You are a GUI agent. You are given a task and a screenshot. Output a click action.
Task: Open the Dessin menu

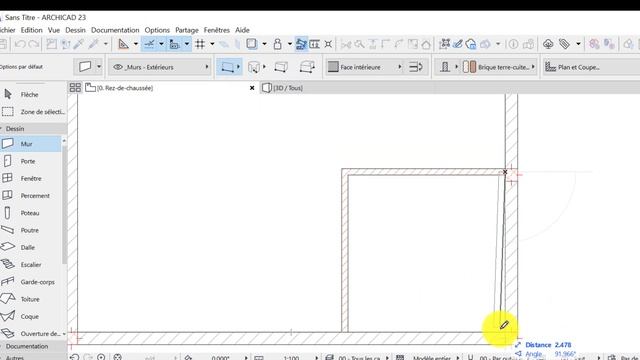(76, 30)
